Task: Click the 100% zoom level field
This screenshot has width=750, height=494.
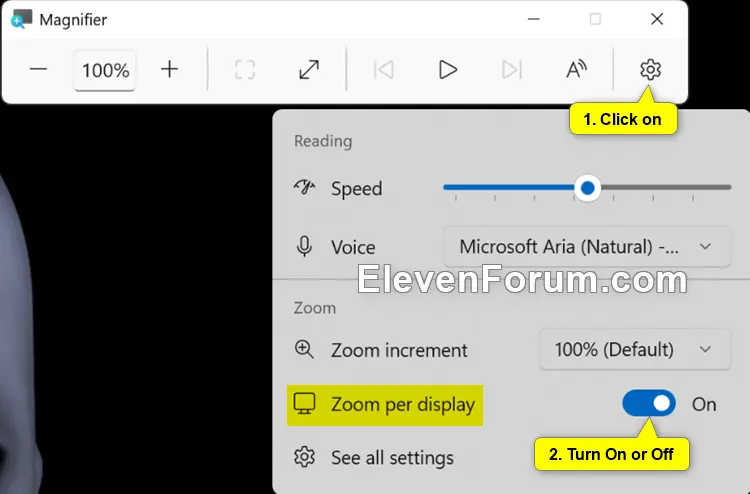Action: [x=105, y=70]
